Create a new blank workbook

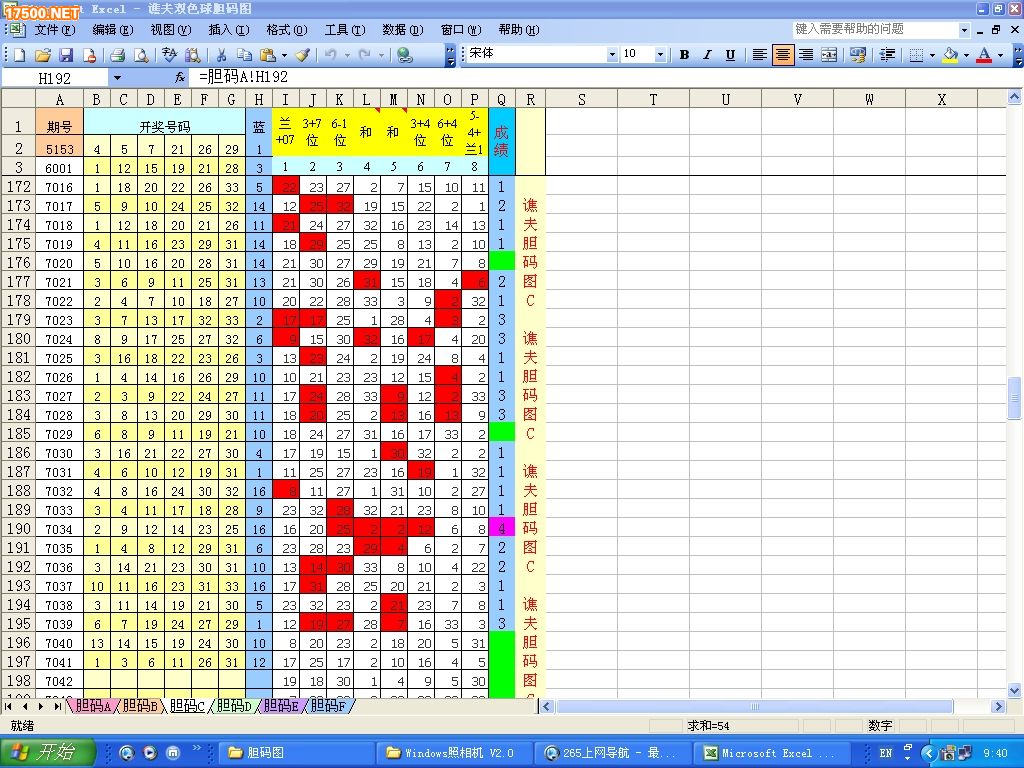click(20, 56)
